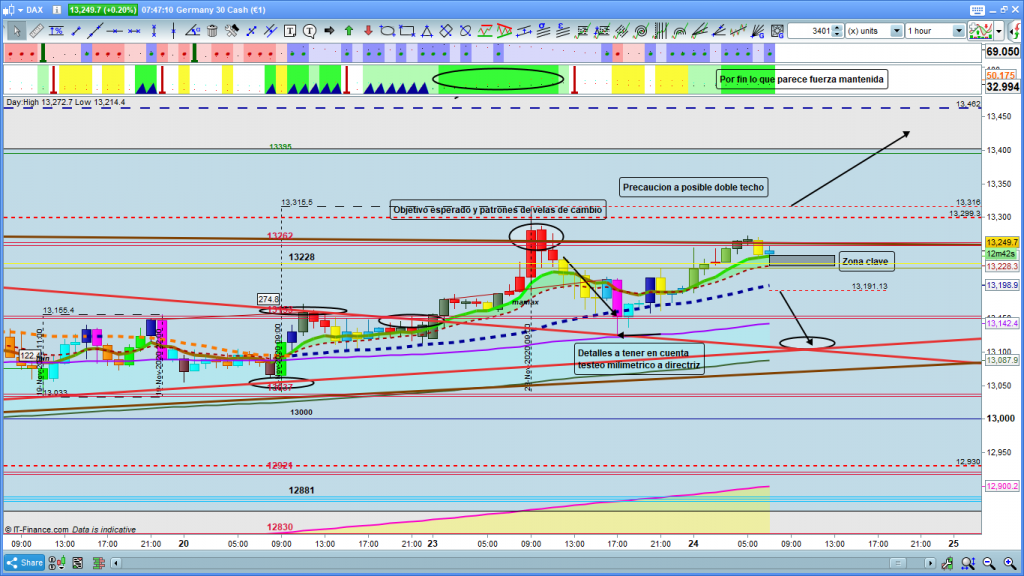1024x576 pixels.
Task: Choose the red down arrow tool
Action: 368,31
